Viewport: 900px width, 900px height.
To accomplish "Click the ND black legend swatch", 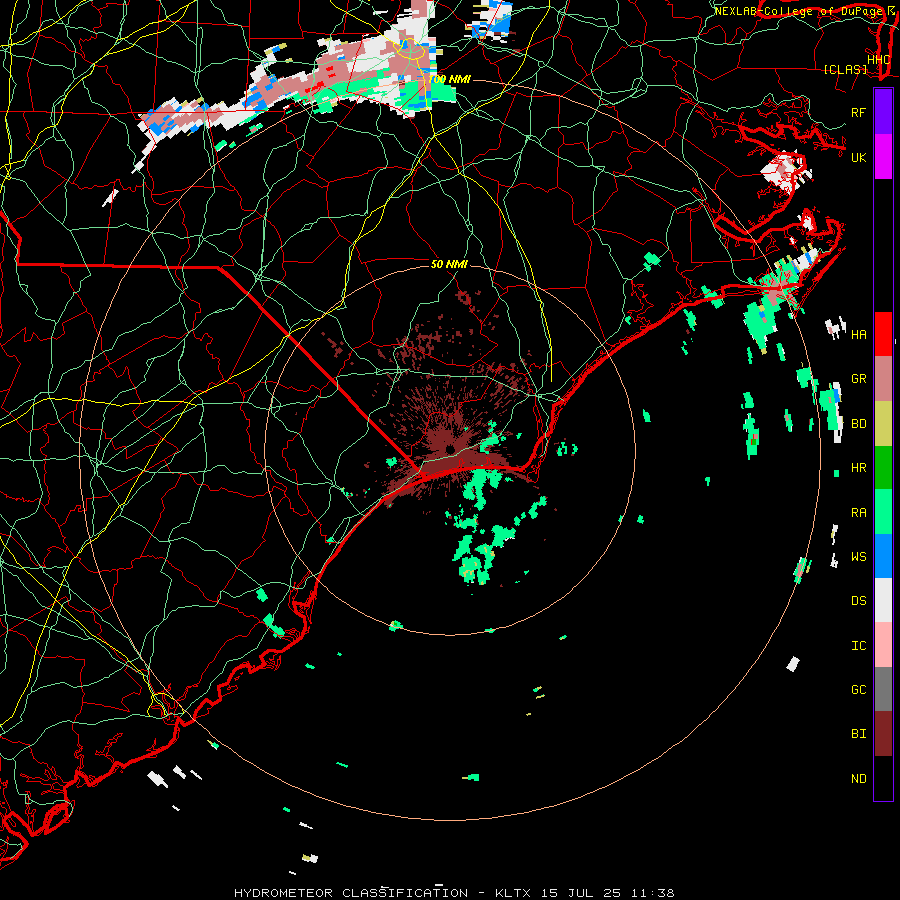I will tap(883, 778).
